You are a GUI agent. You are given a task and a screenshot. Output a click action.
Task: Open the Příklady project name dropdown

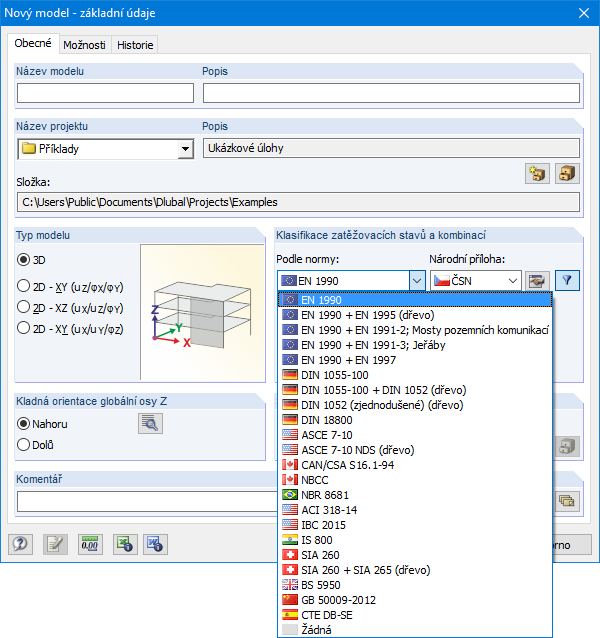[x=185, y=149]
